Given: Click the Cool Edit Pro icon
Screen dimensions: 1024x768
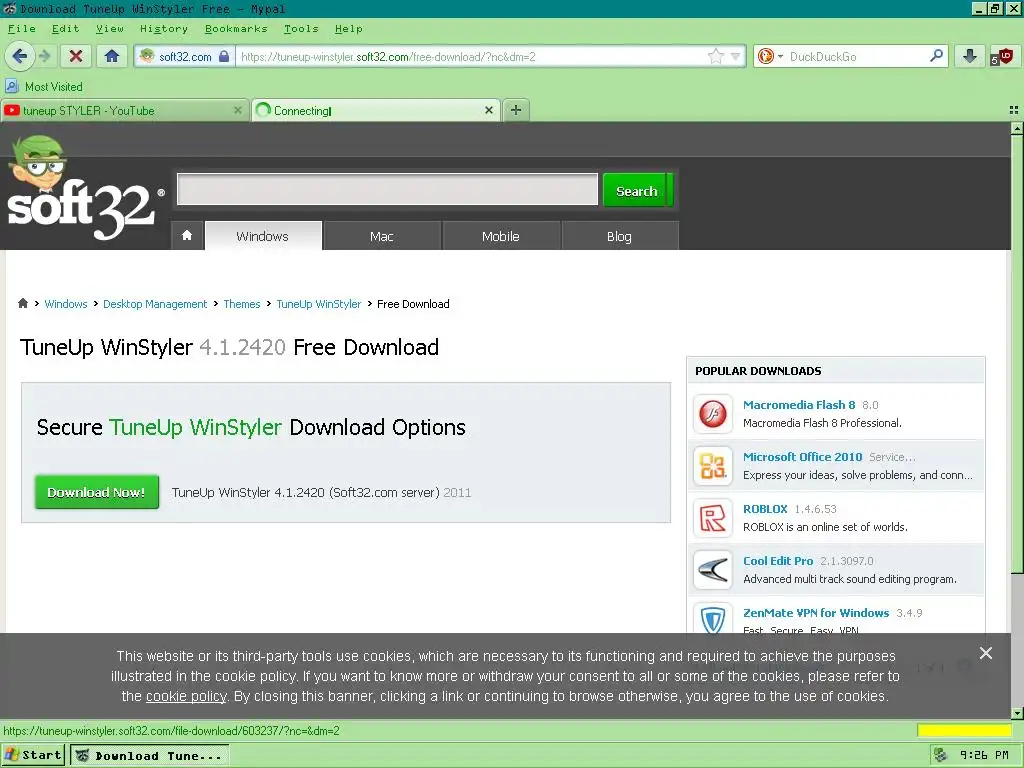Looking at the screenshot, I should point(712,570).
